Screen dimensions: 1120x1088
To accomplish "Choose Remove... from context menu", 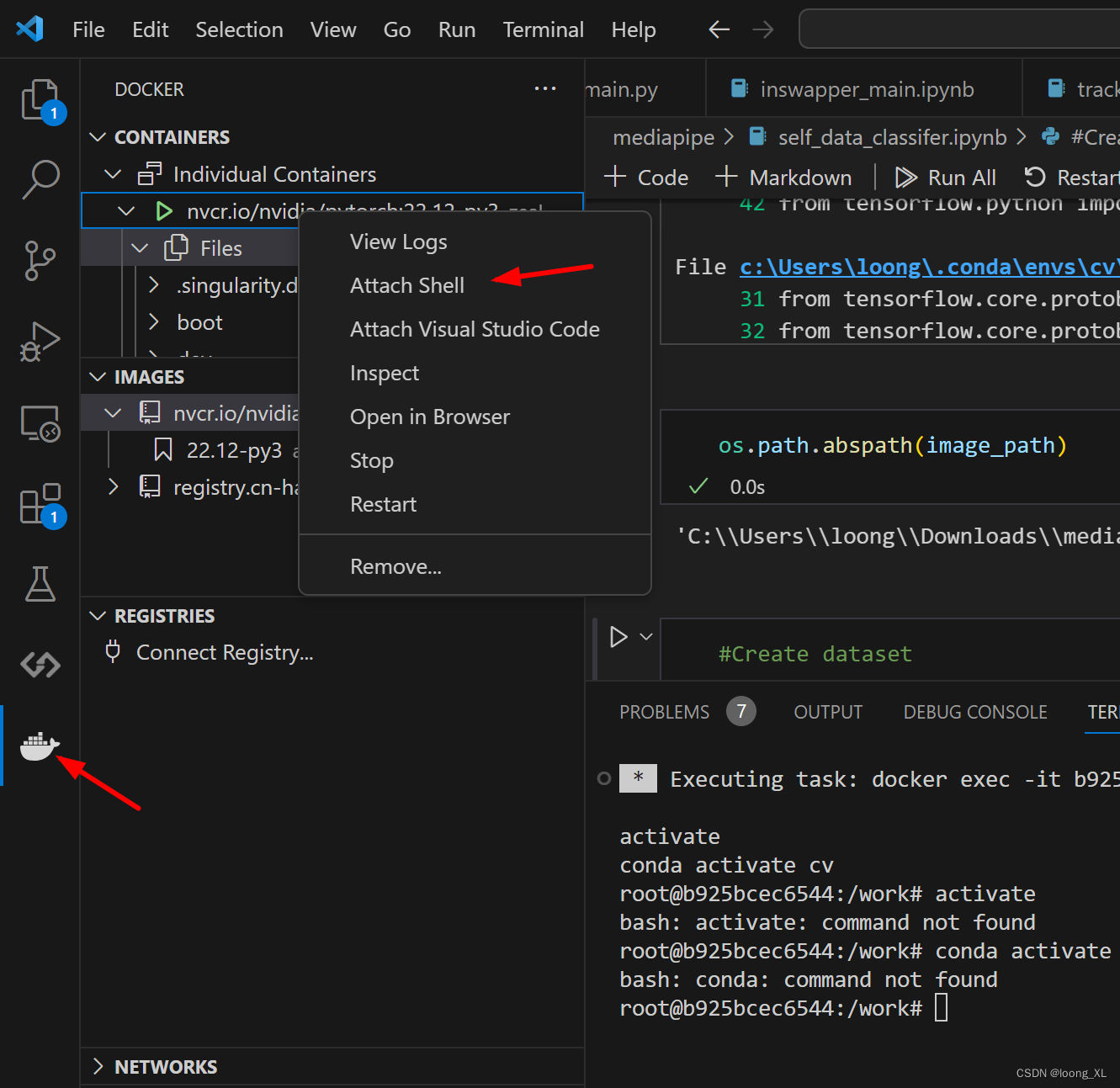I will [475, 566].
